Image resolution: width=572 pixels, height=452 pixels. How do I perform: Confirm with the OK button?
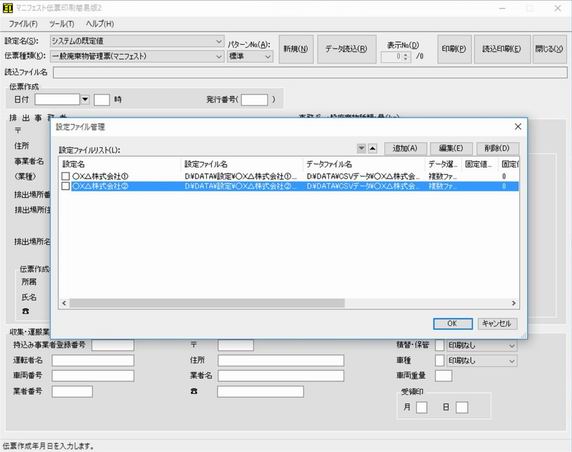click(x=453, y=324)
